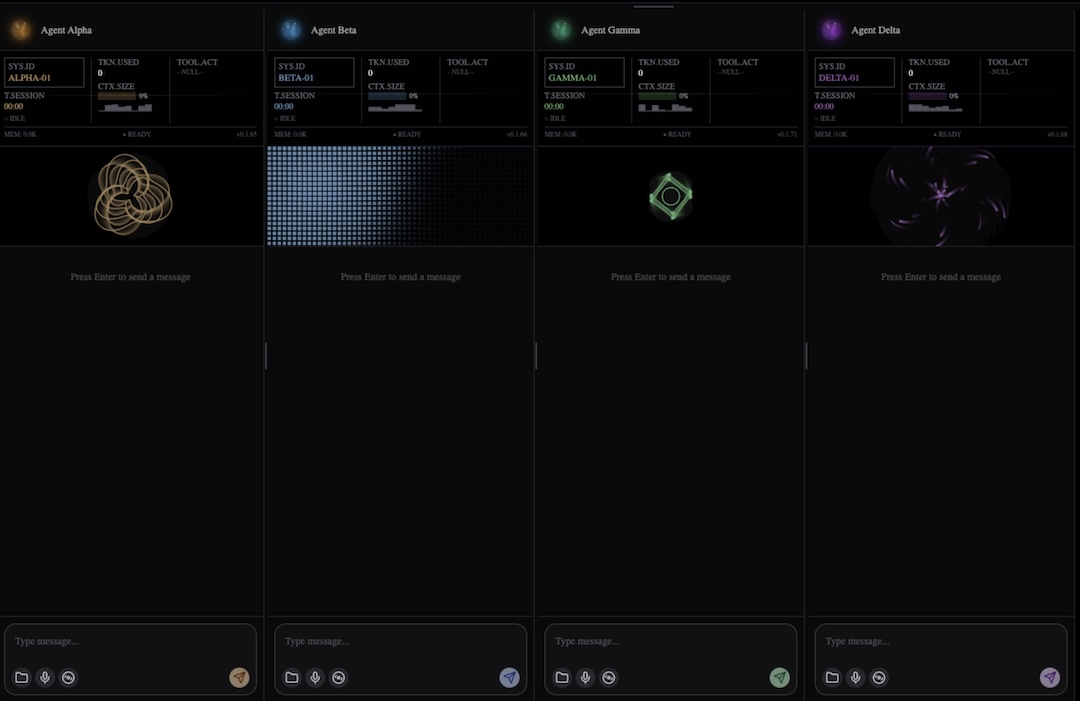1080x701 pixels.
Task: Click the send arrow icon in Agent Delta's chat
Action: click(1049, 677)
